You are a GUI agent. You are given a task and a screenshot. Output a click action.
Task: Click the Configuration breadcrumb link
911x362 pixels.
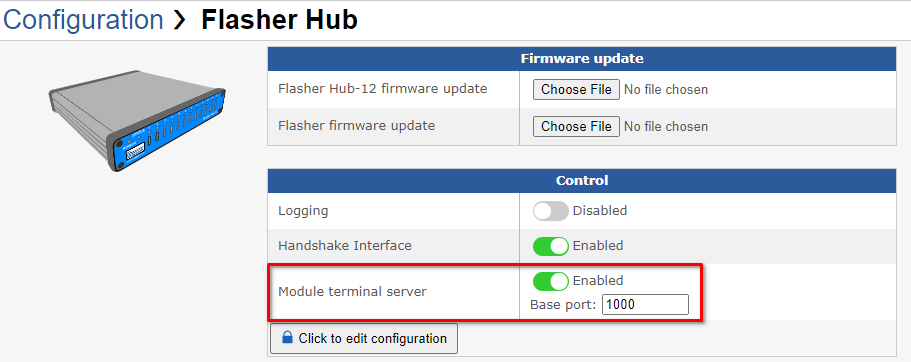[83, 20]
